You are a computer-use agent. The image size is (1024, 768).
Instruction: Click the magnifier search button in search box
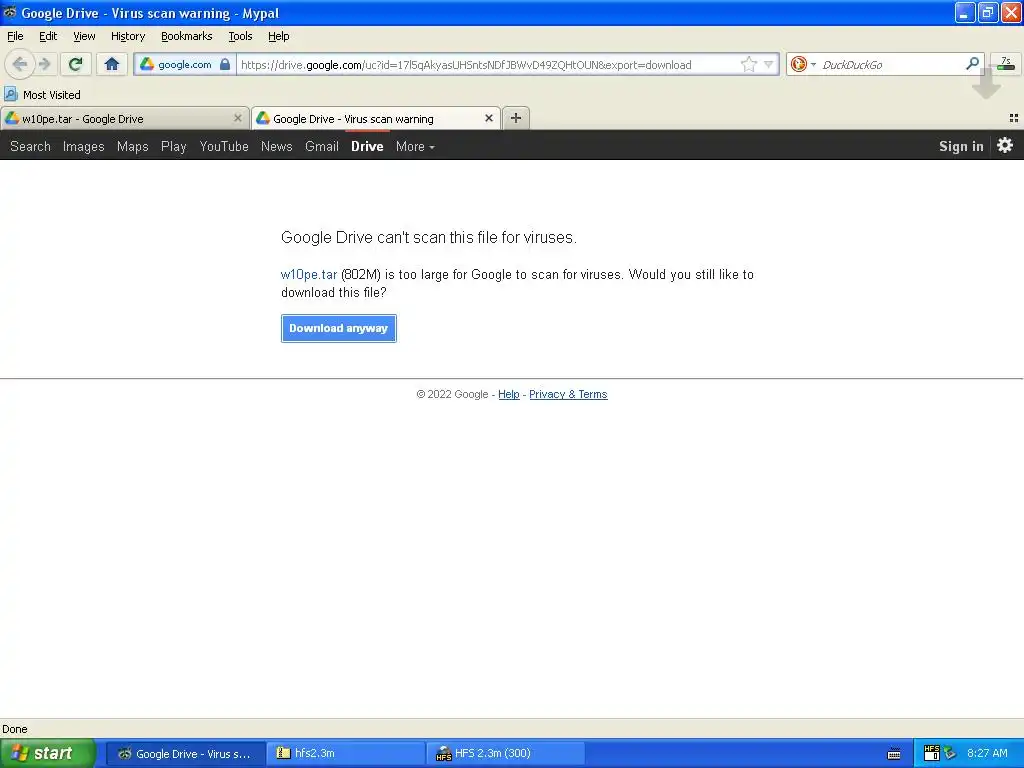972,64
